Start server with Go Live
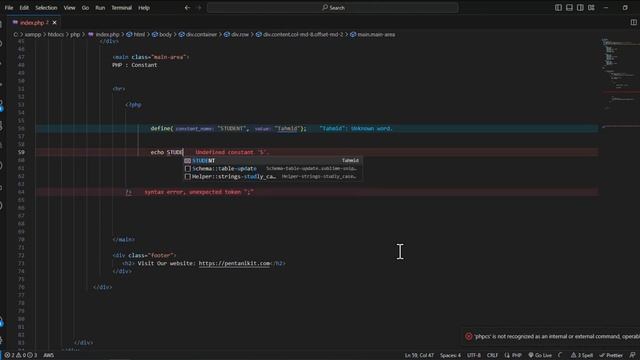640x360 pixels. pos(540,355)
